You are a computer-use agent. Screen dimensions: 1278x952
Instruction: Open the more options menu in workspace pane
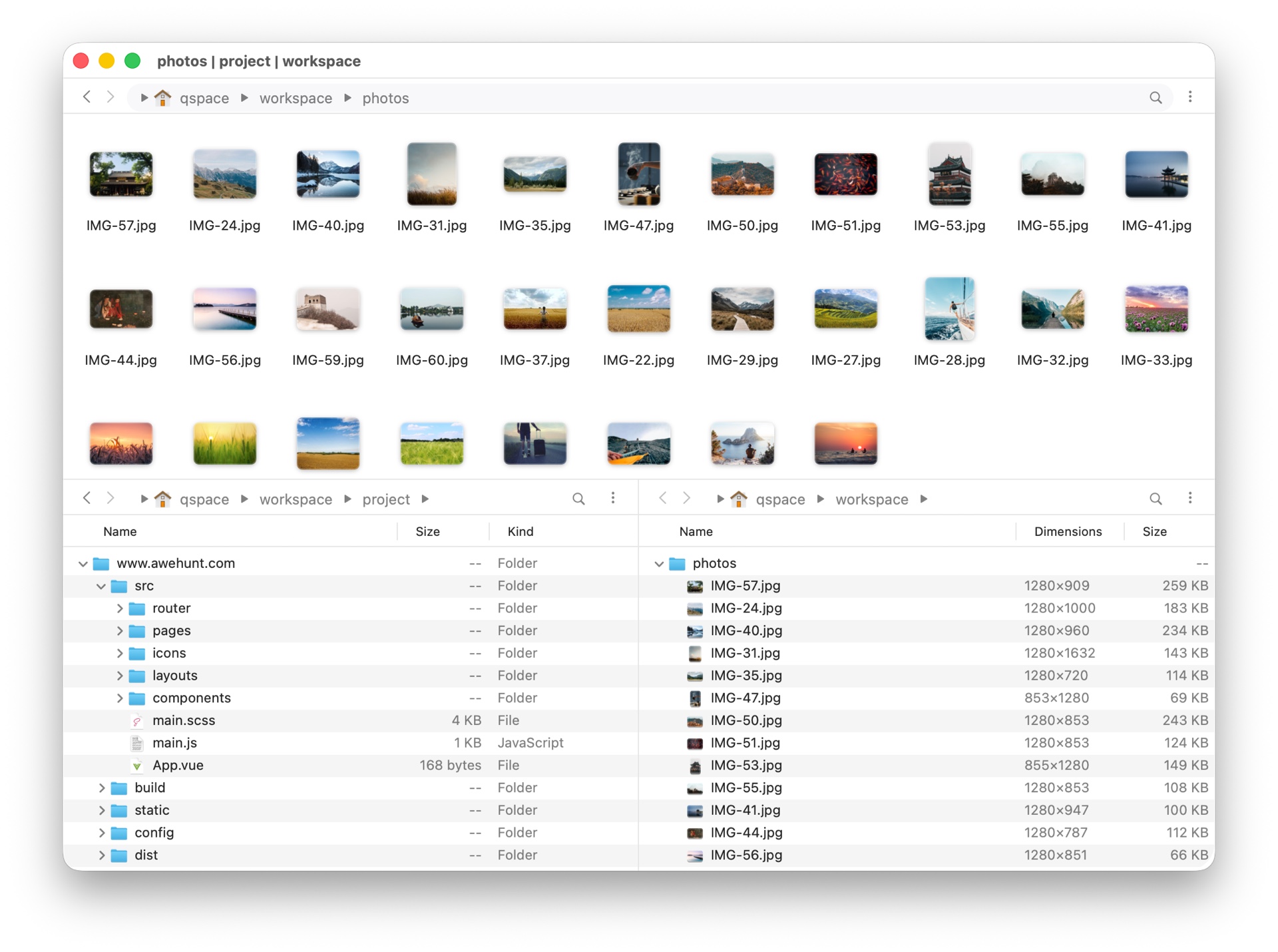click(1191, 498)
